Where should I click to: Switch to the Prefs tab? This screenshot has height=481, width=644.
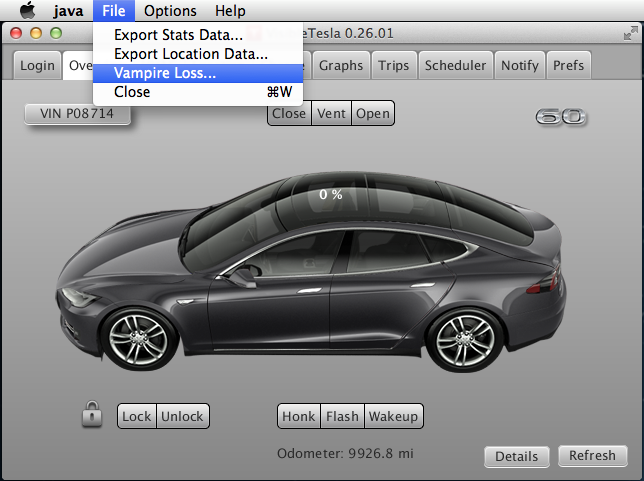point(568,65)
